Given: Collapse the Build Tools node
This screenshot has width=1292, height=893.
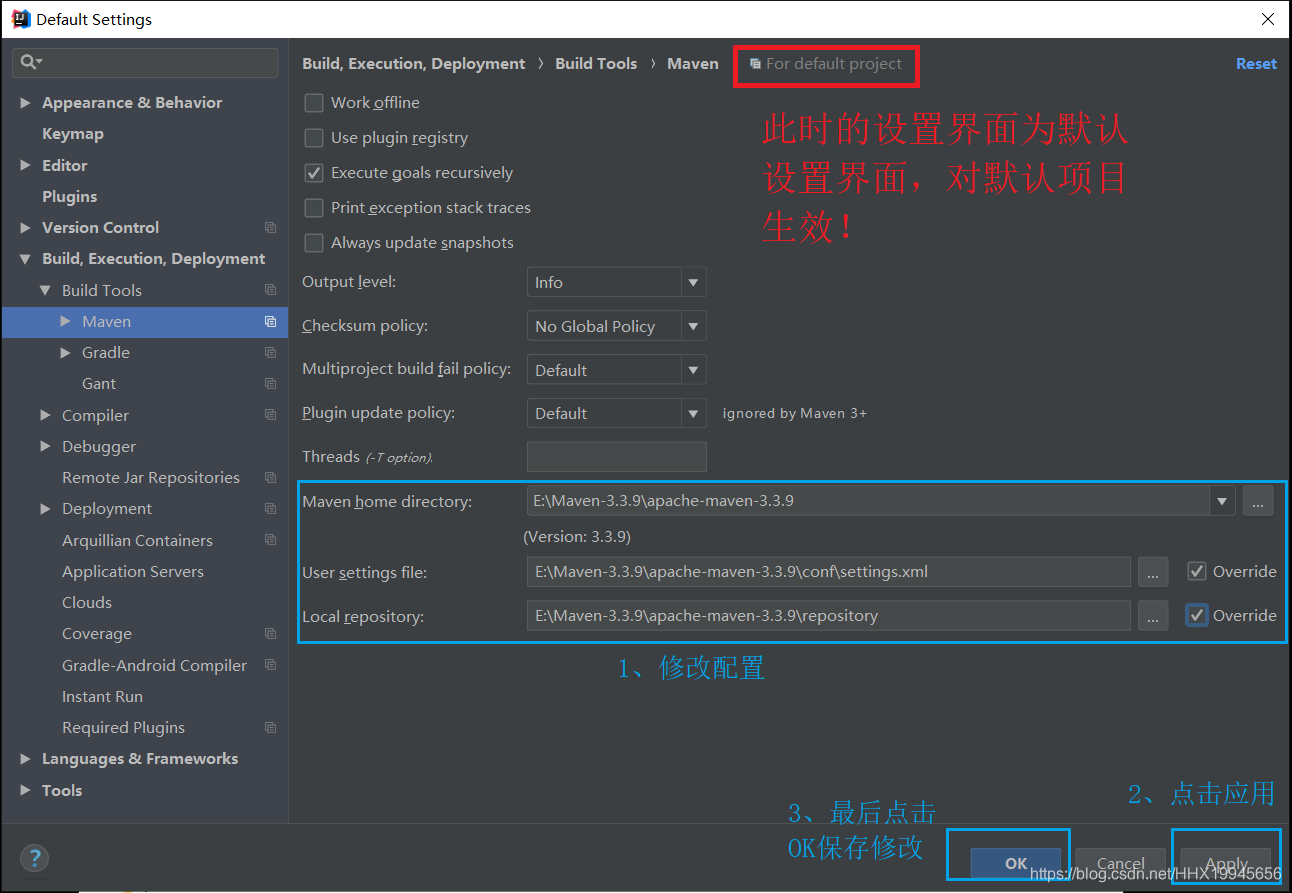Looking at the screenshot, I should 46,290.
